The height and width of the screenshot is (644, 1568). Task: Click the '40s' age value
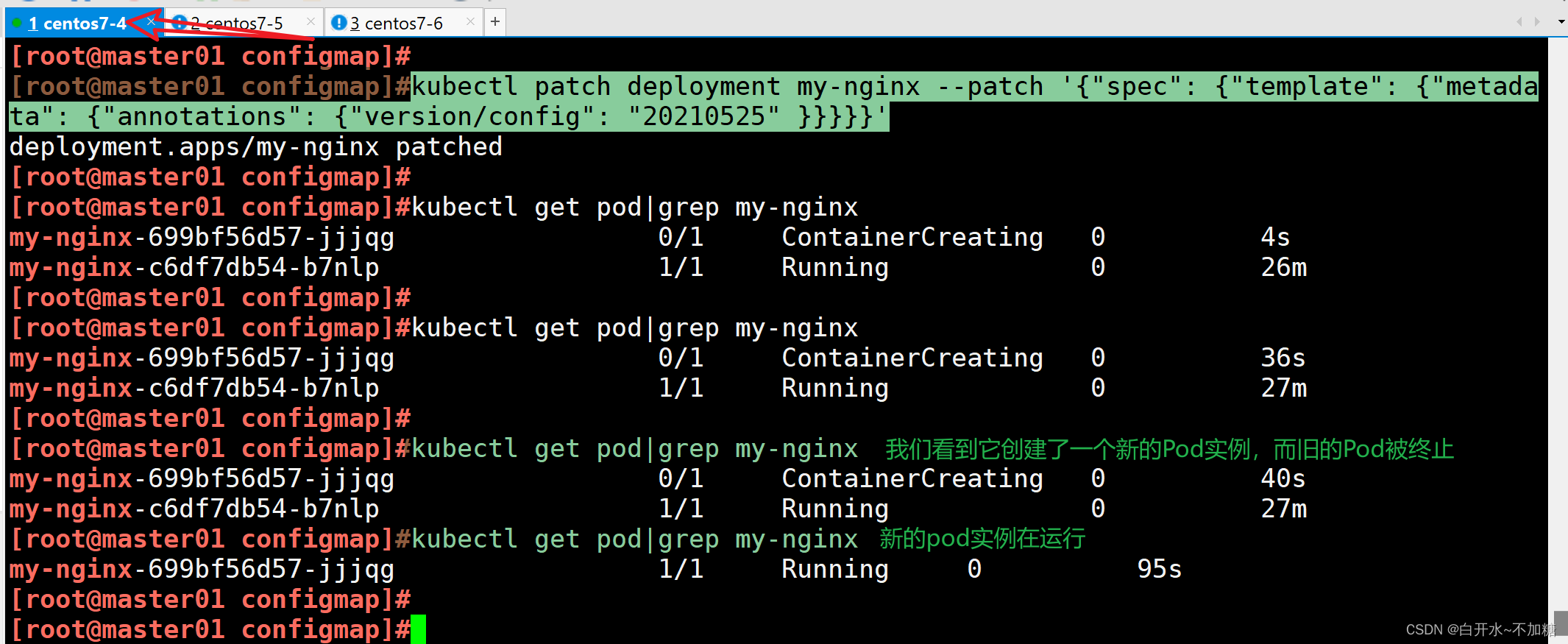tap(1283, 478)
